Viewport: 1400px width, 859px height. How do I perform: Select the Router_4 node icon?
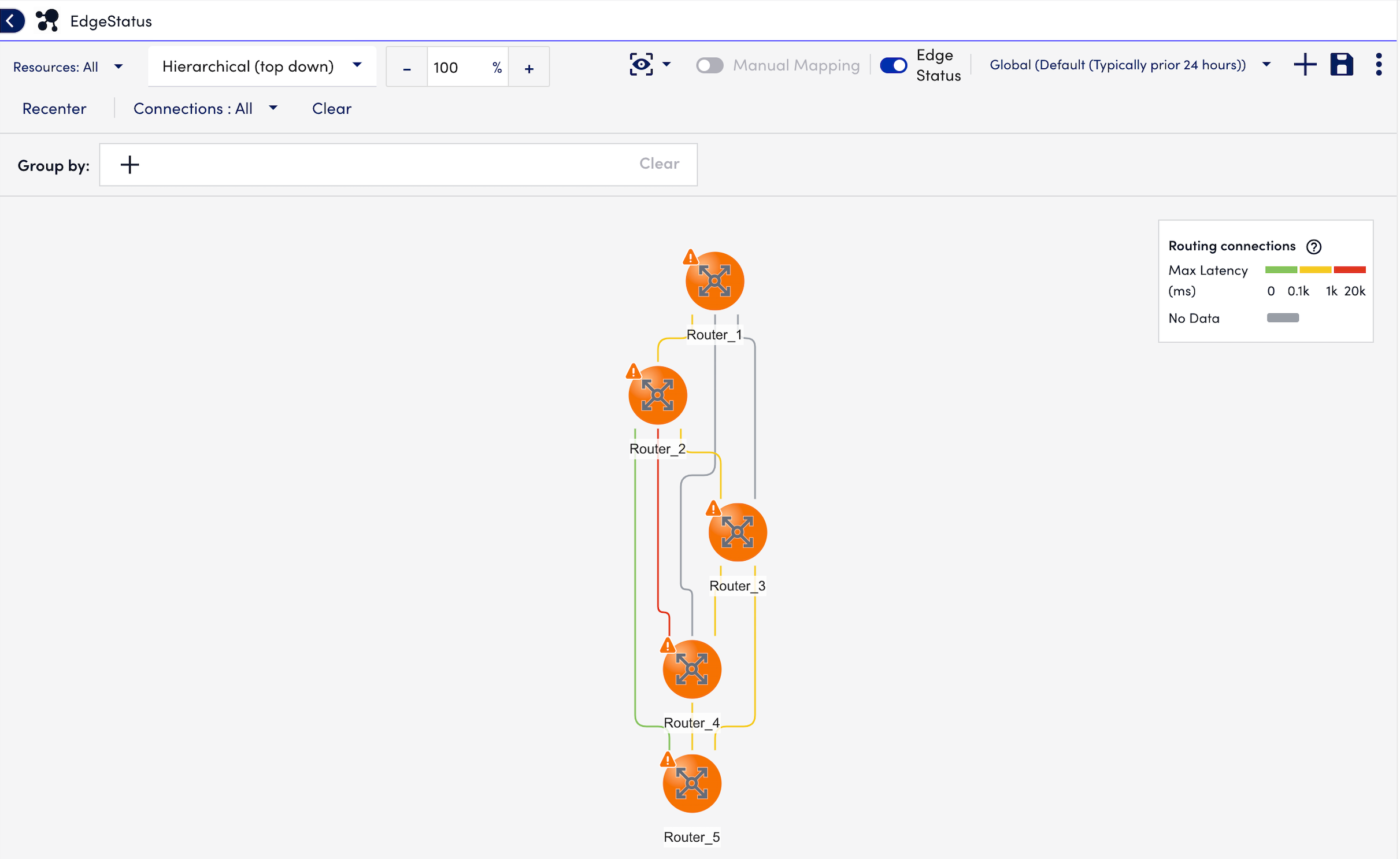coord(692,669)
